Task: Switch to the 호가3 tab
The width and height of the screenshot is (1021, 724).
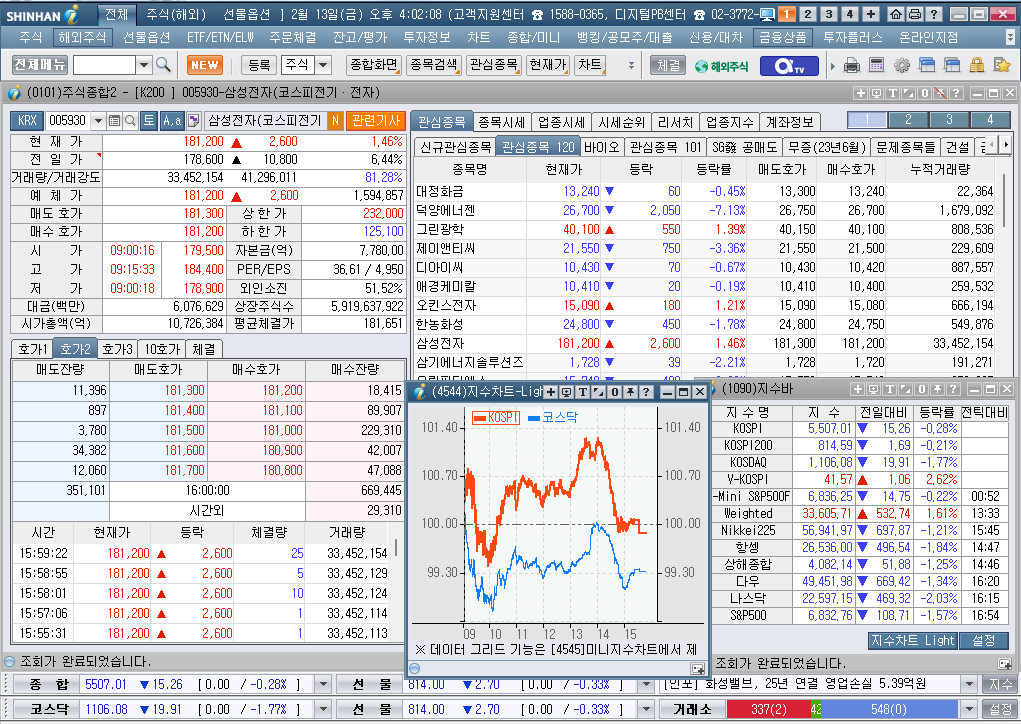Action: (x=117, y=350)
